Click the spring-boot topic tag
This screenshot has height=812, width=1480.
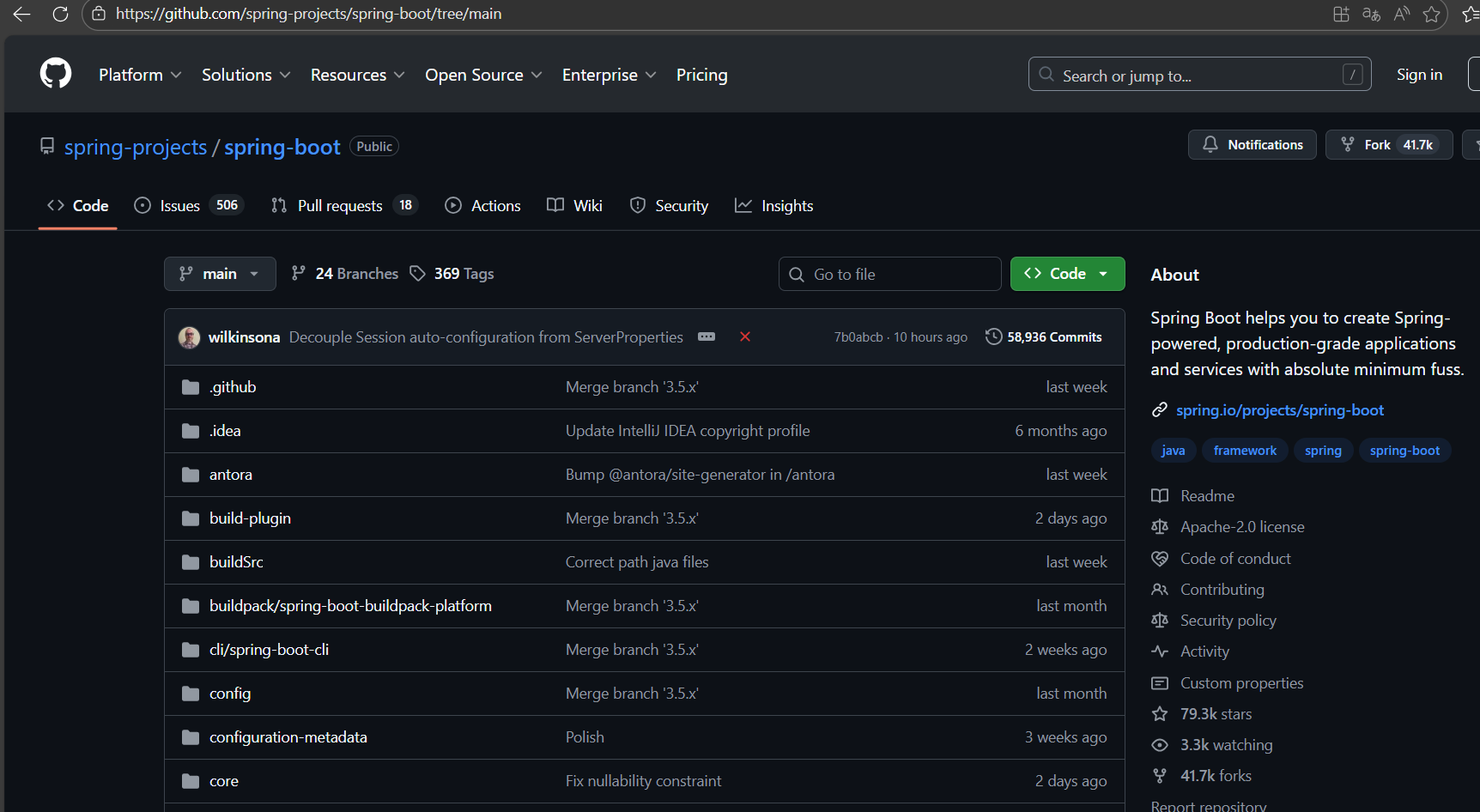pyautogui.click(x=1404, y=451)
